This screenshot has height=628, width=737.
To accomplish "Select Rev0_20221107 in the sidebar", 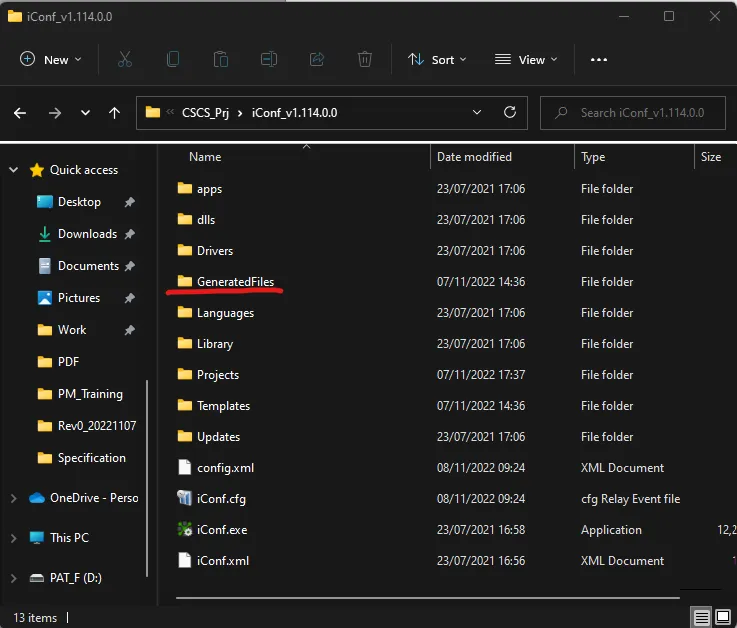I will tap(97, 426).
